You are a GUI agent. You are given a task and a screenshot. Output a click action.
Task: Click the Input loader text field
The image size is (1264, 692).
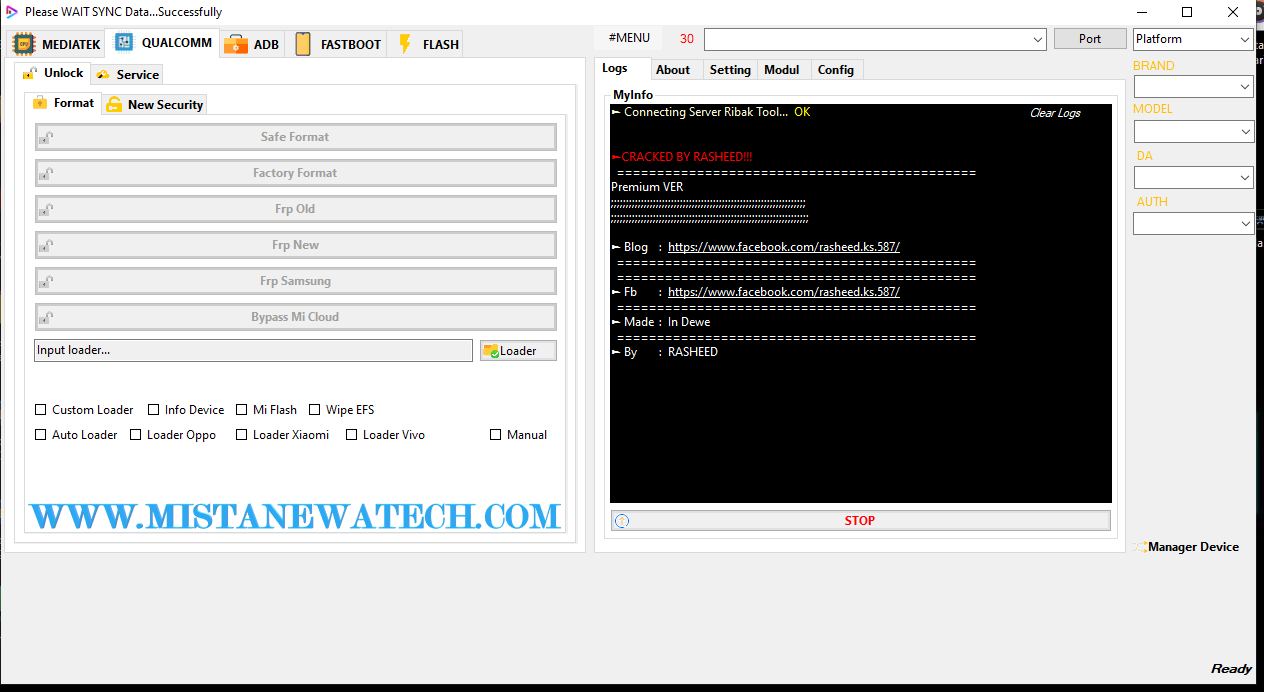coord(253,350)
